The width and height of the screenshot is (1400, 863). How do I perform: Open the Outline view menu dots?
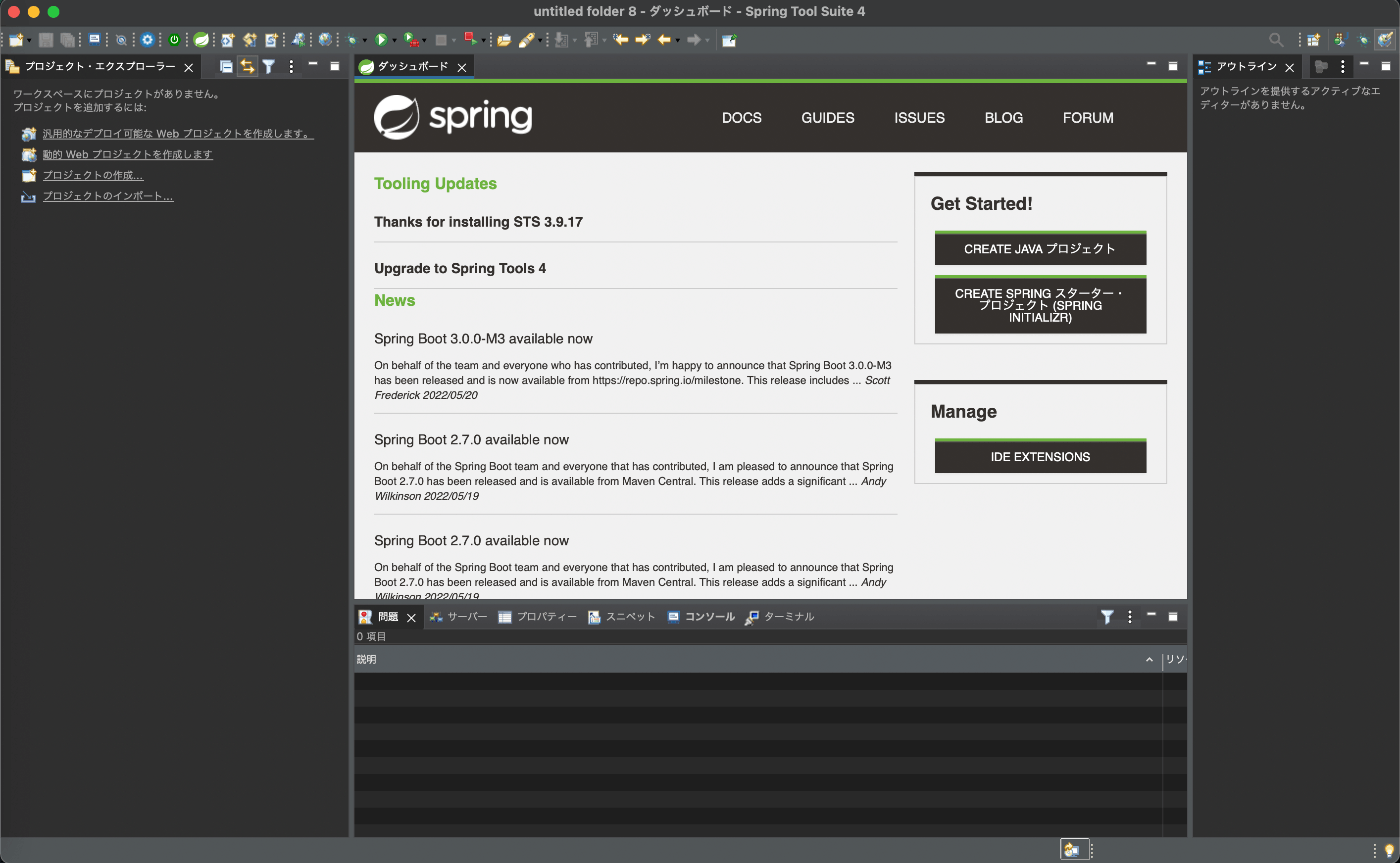pos(1343,66)
